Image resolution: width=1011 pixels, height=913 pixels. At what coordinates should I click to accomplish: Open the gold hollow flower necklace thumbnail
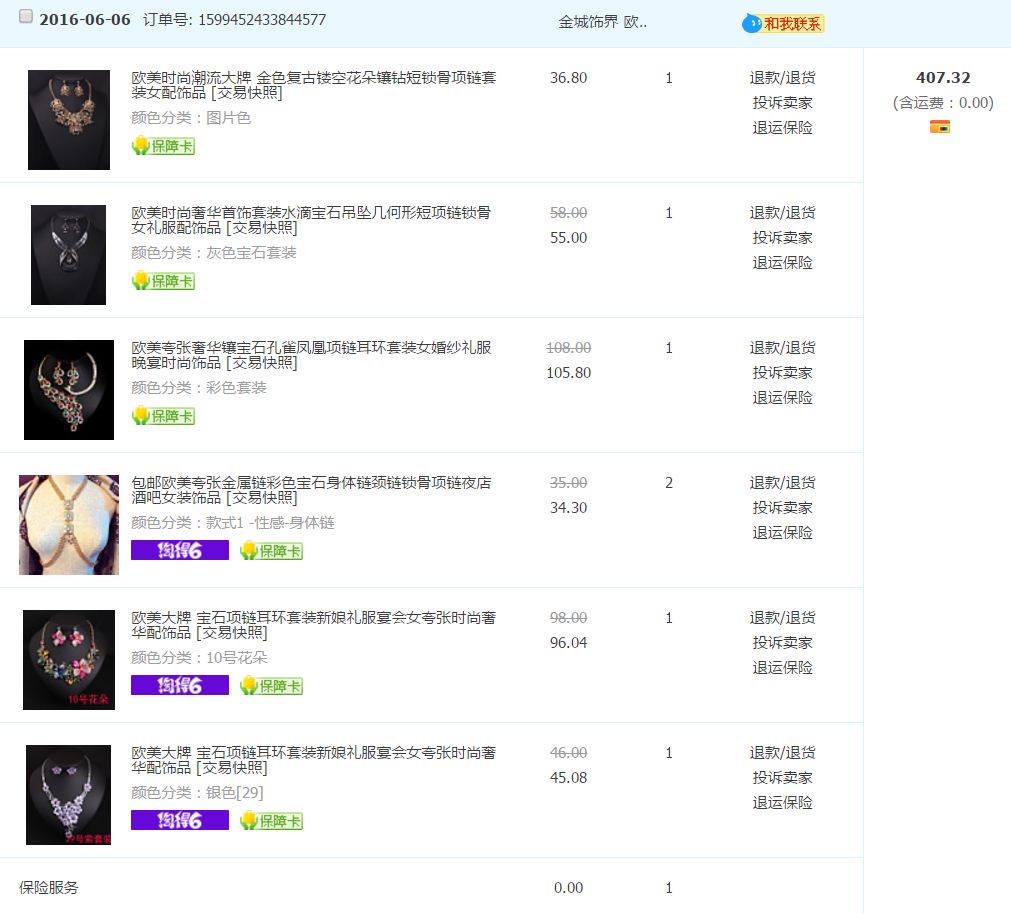(x=69, y=120)
